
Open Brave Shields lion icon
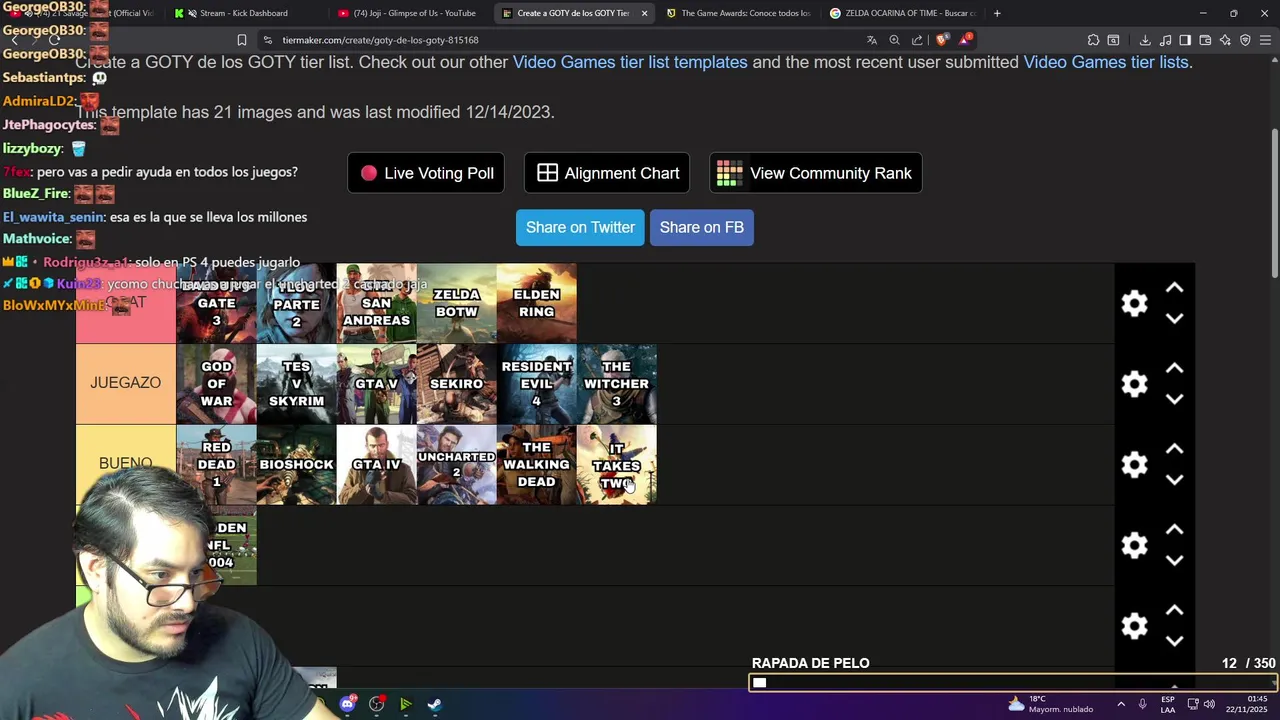(x=941, y=40)
